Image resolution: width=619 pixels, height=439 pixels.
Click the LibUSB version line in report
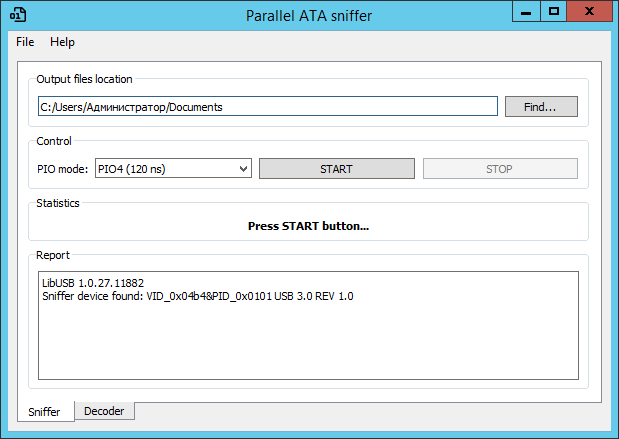click(x=93, y=283)
